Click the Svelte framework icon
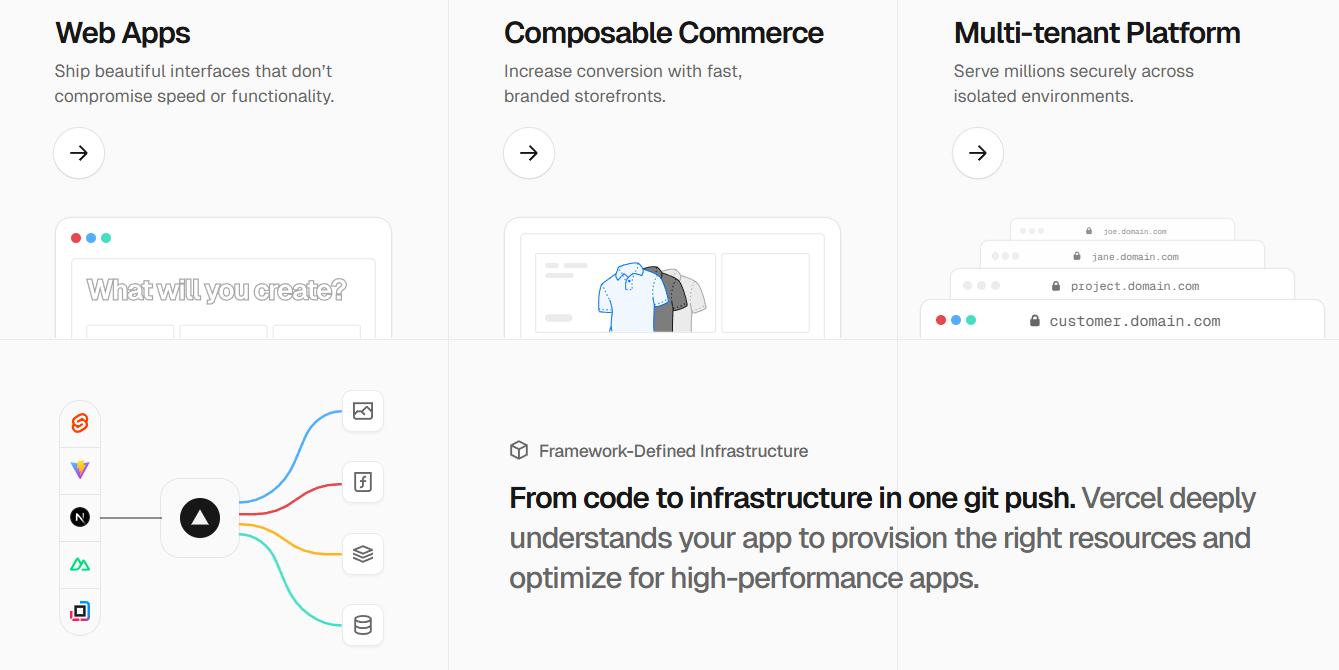This screenshot has width=1339, height=670. tap(80, 424)
